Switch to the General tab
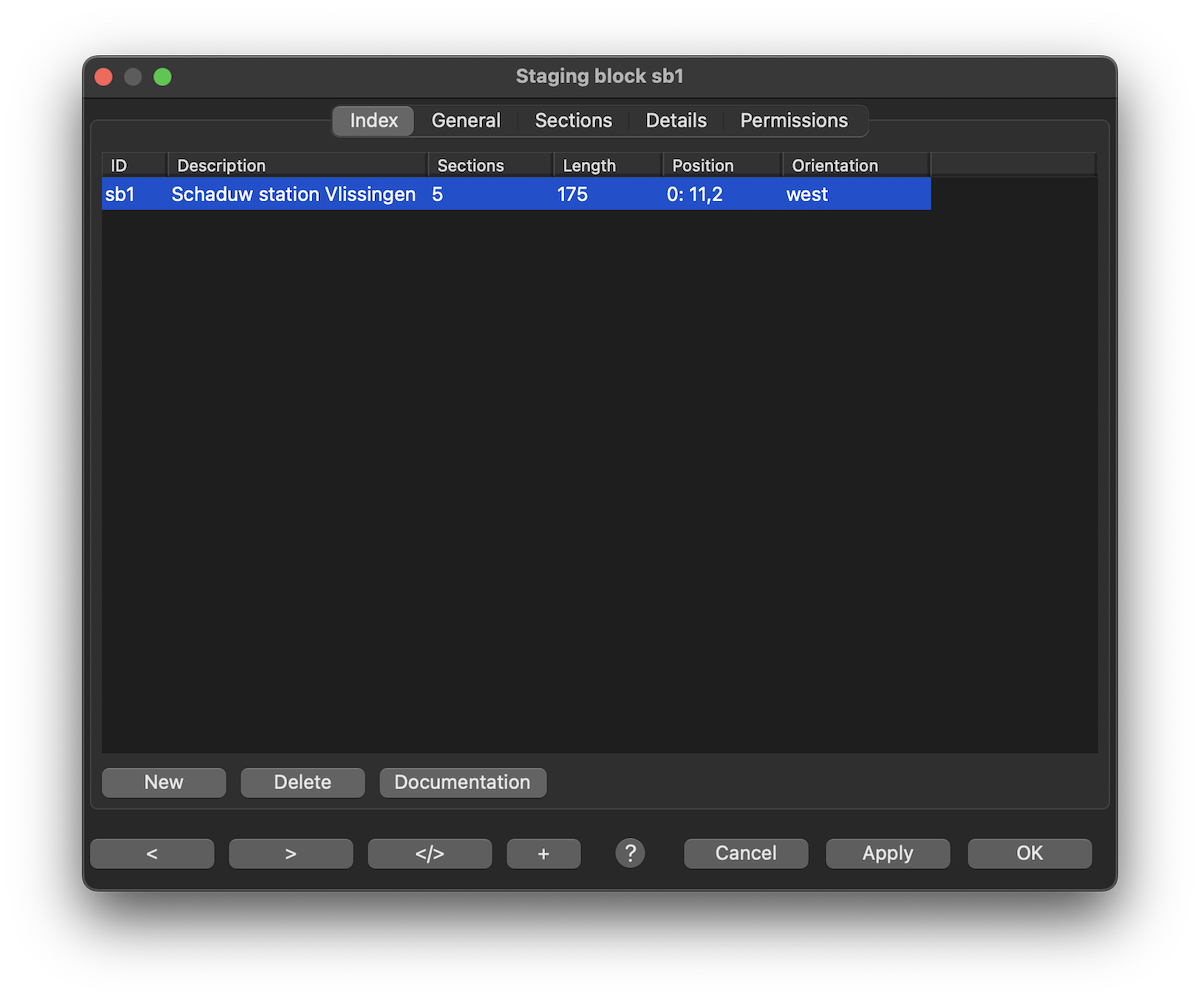The height and width of the screenshot is (1000, 1200). click(x=466, y=121)
